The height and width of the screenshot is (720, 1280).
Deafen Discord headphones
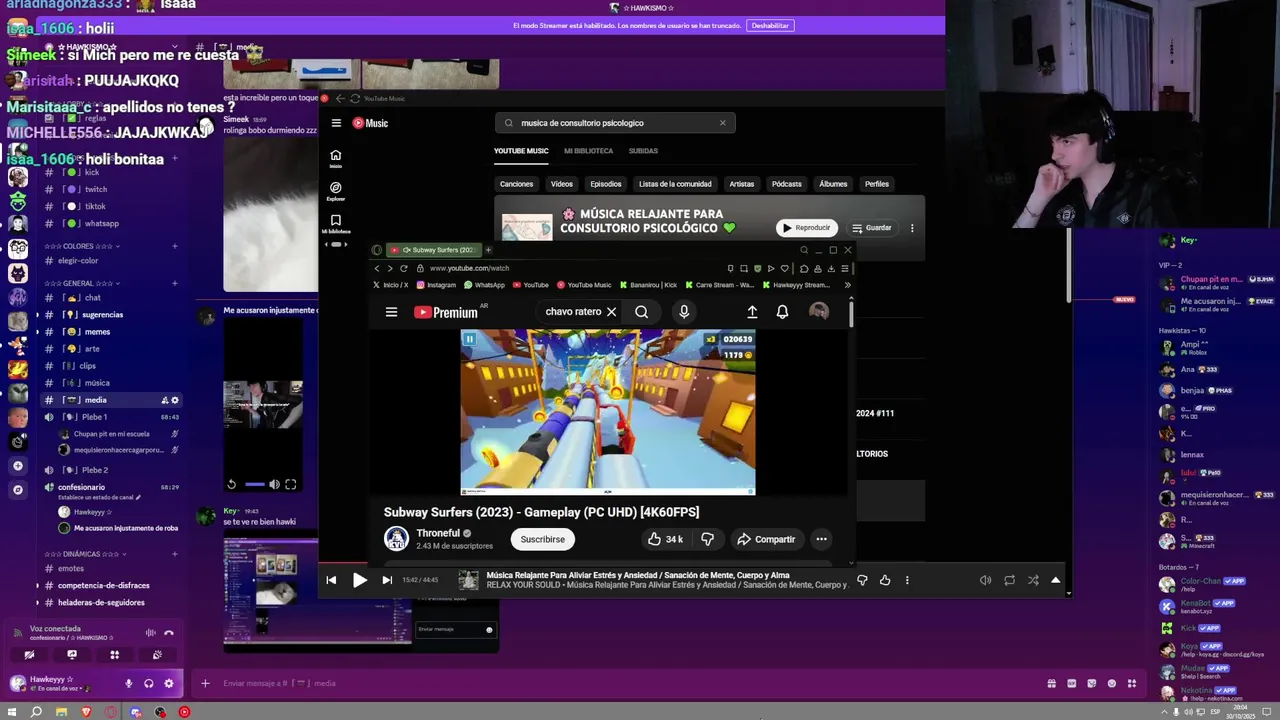coord(148,683)
